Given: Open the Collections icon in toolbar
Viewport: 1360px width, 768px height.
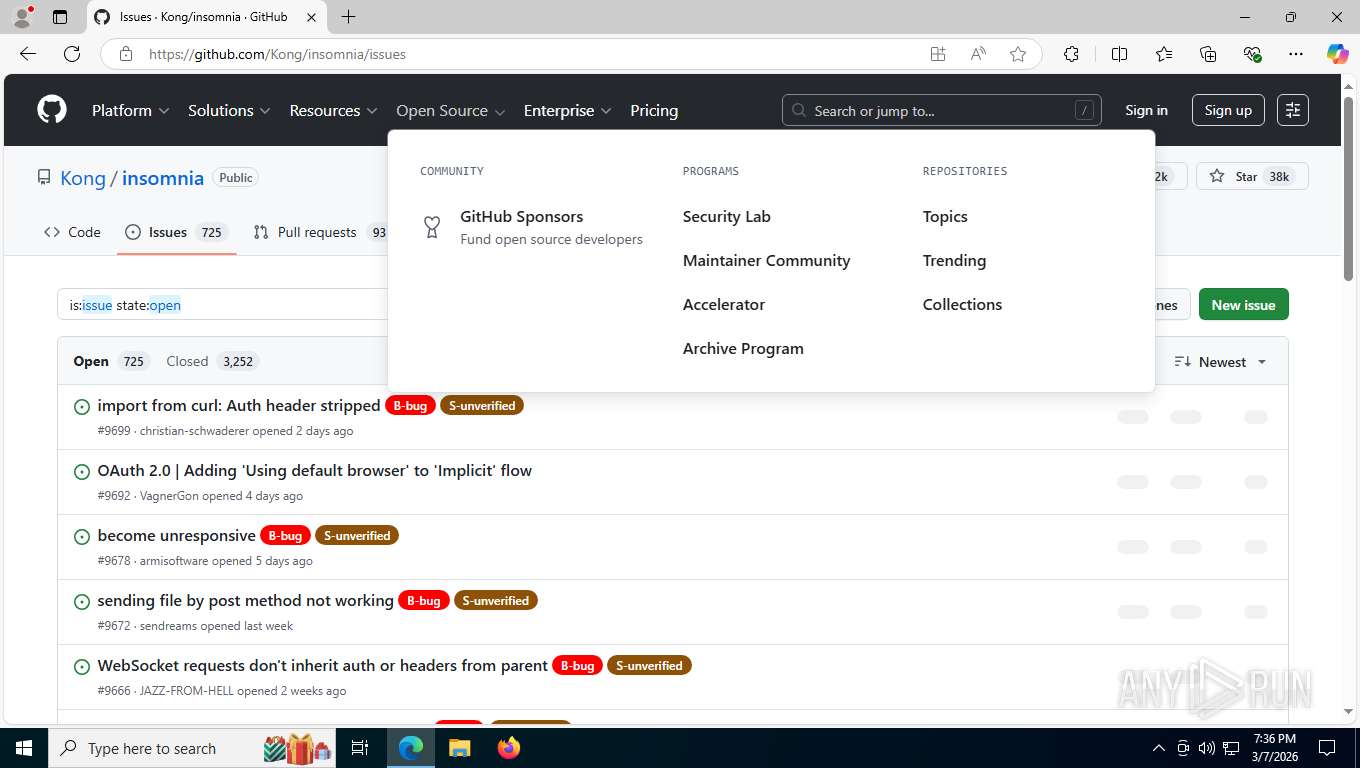Looking at the screenshot, I should click(x=1208, y=54).
